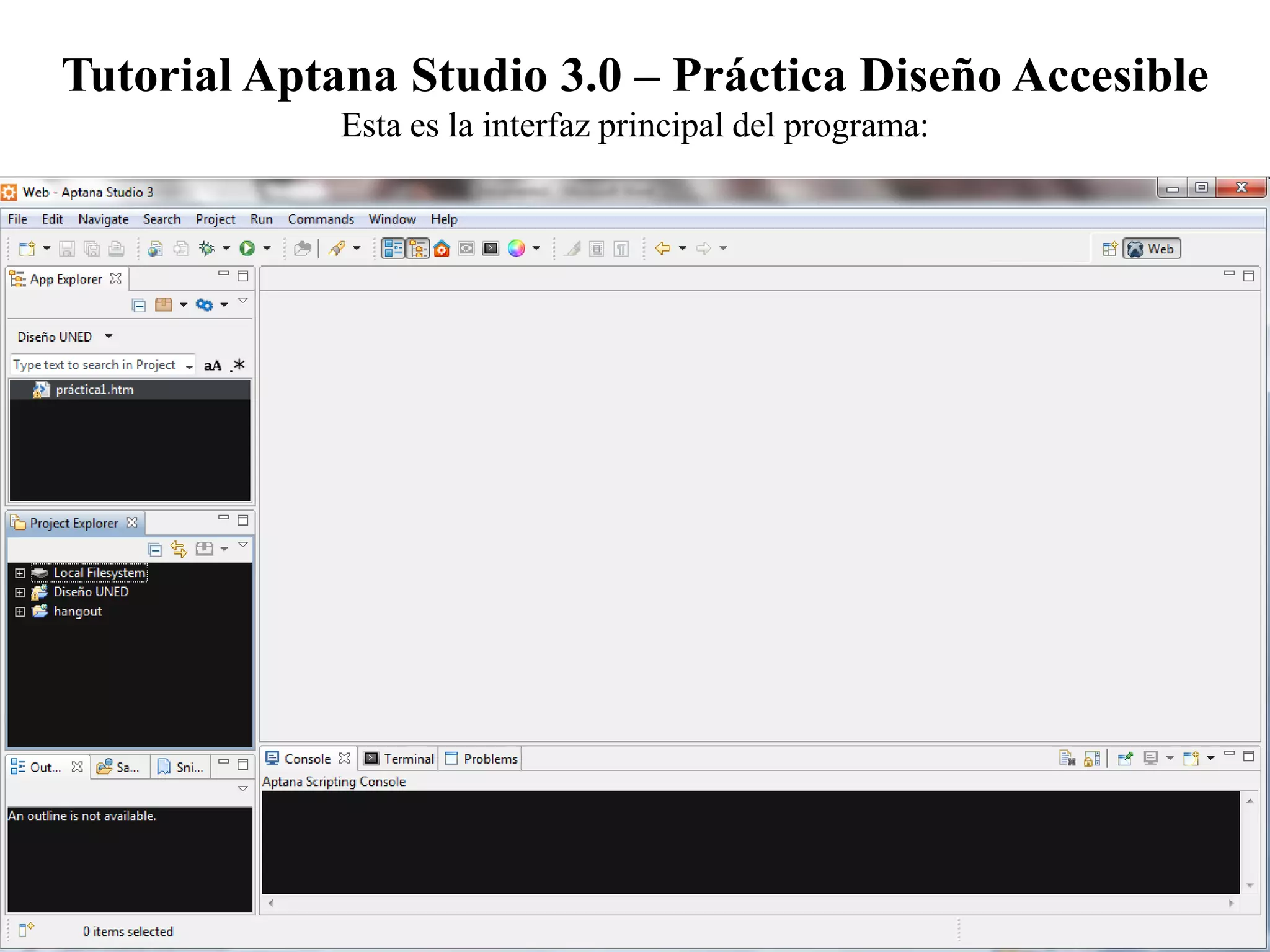This screenshot has width=1270, height=952.
Task: Click the Themes color wheel icon
Action: point(516,249)
